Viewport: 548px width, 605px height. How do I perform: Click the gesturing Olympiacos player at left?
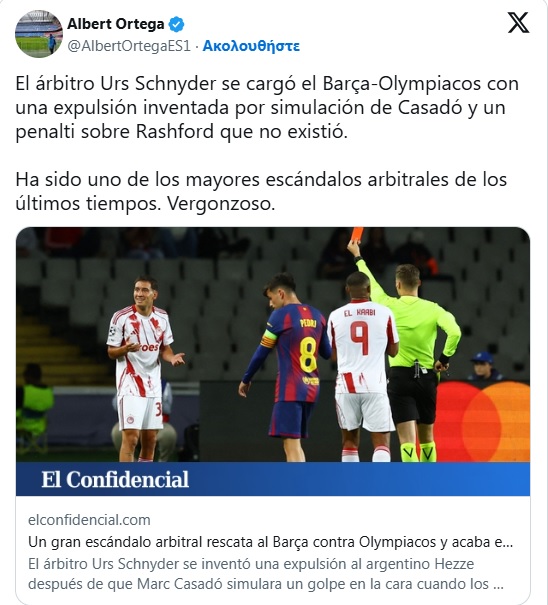(142, 369)
